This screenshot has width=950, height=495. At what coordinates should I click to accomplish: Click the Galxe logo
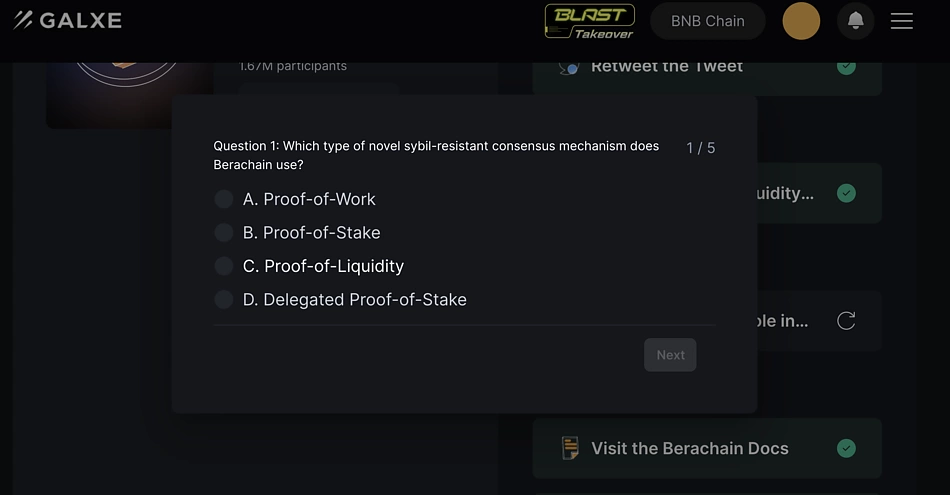pyautogui.click(x=68, y=21)
